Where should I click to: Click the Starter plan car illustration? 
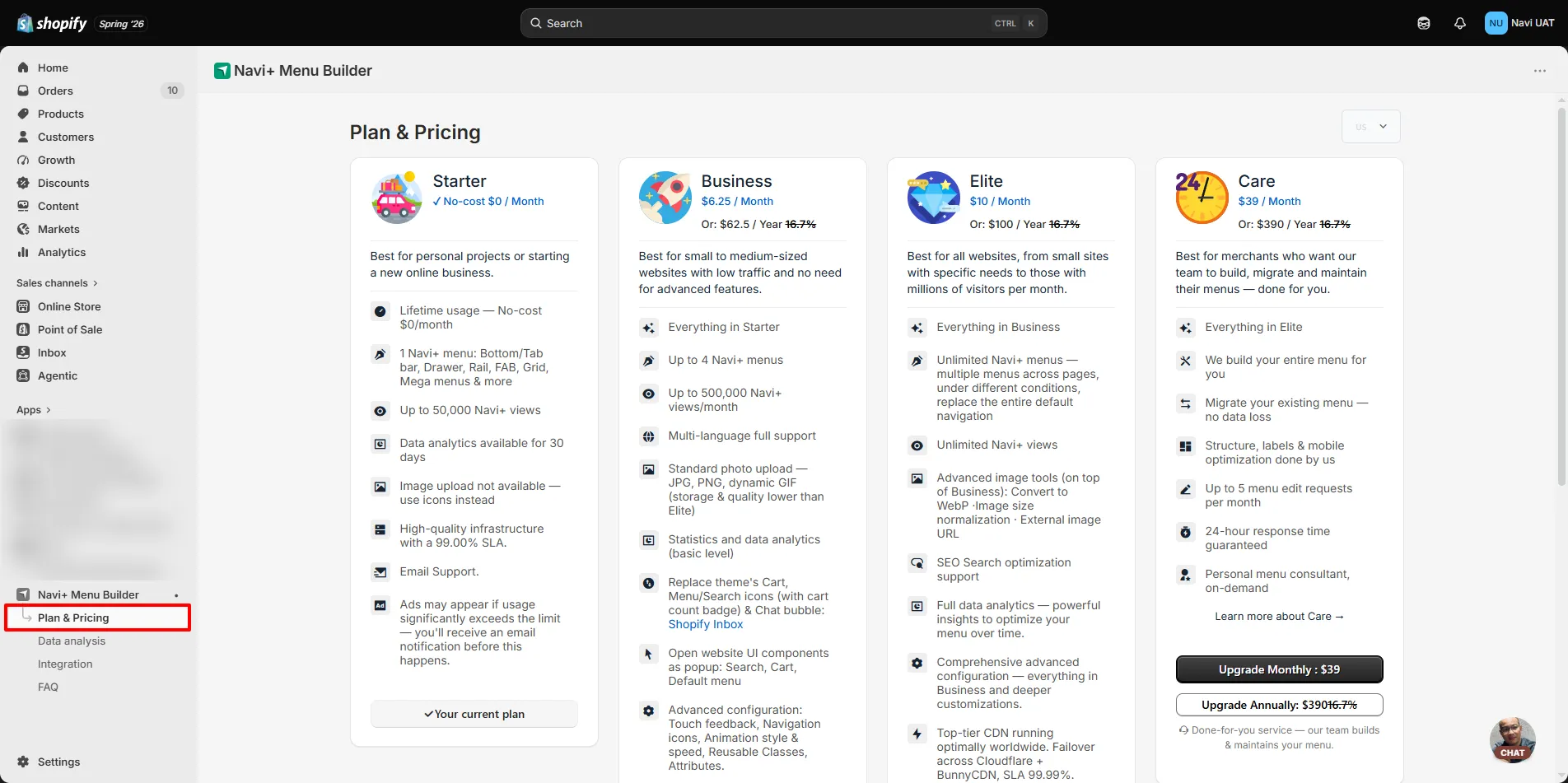(397, 198)
